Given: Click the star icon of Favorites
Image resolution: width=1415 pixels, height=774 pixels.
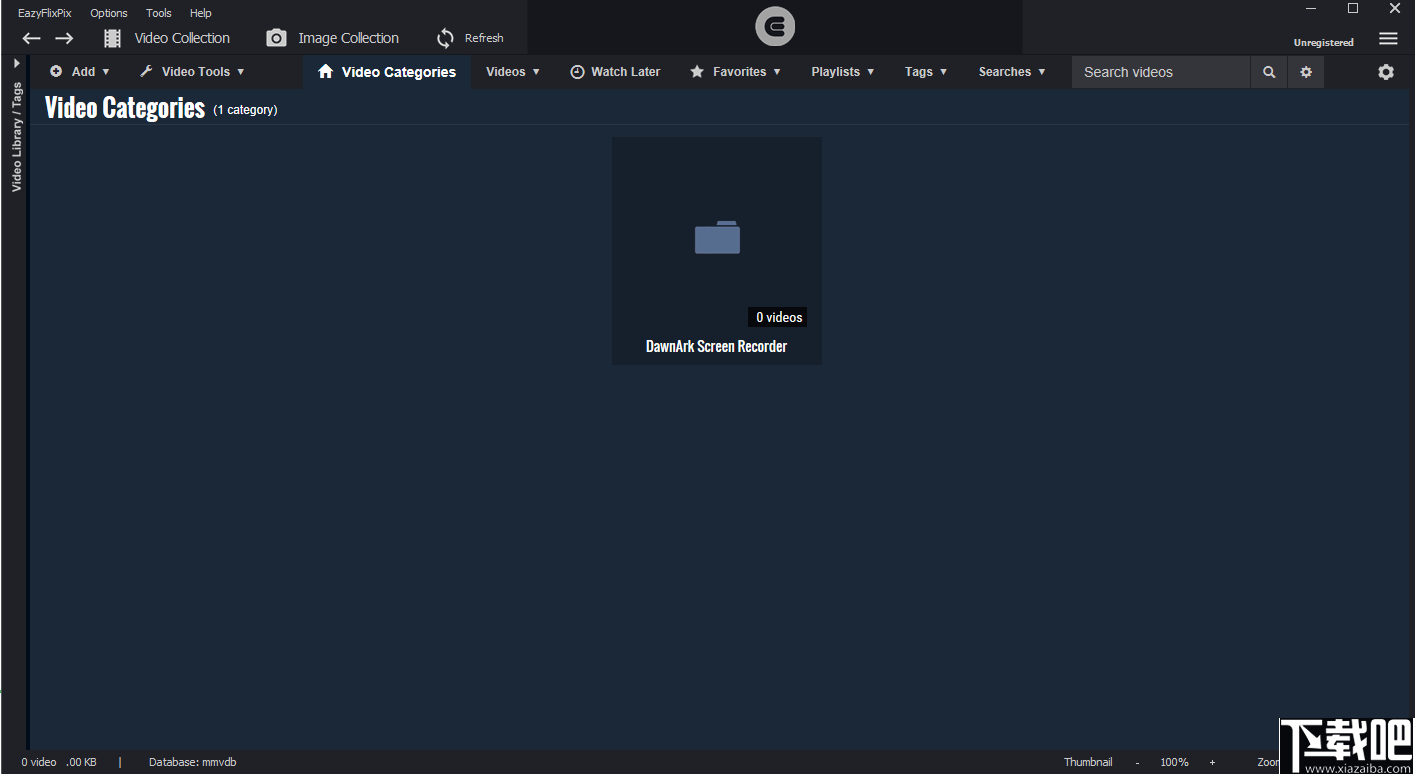Looking at the screenshot, I should click(697, 72).
